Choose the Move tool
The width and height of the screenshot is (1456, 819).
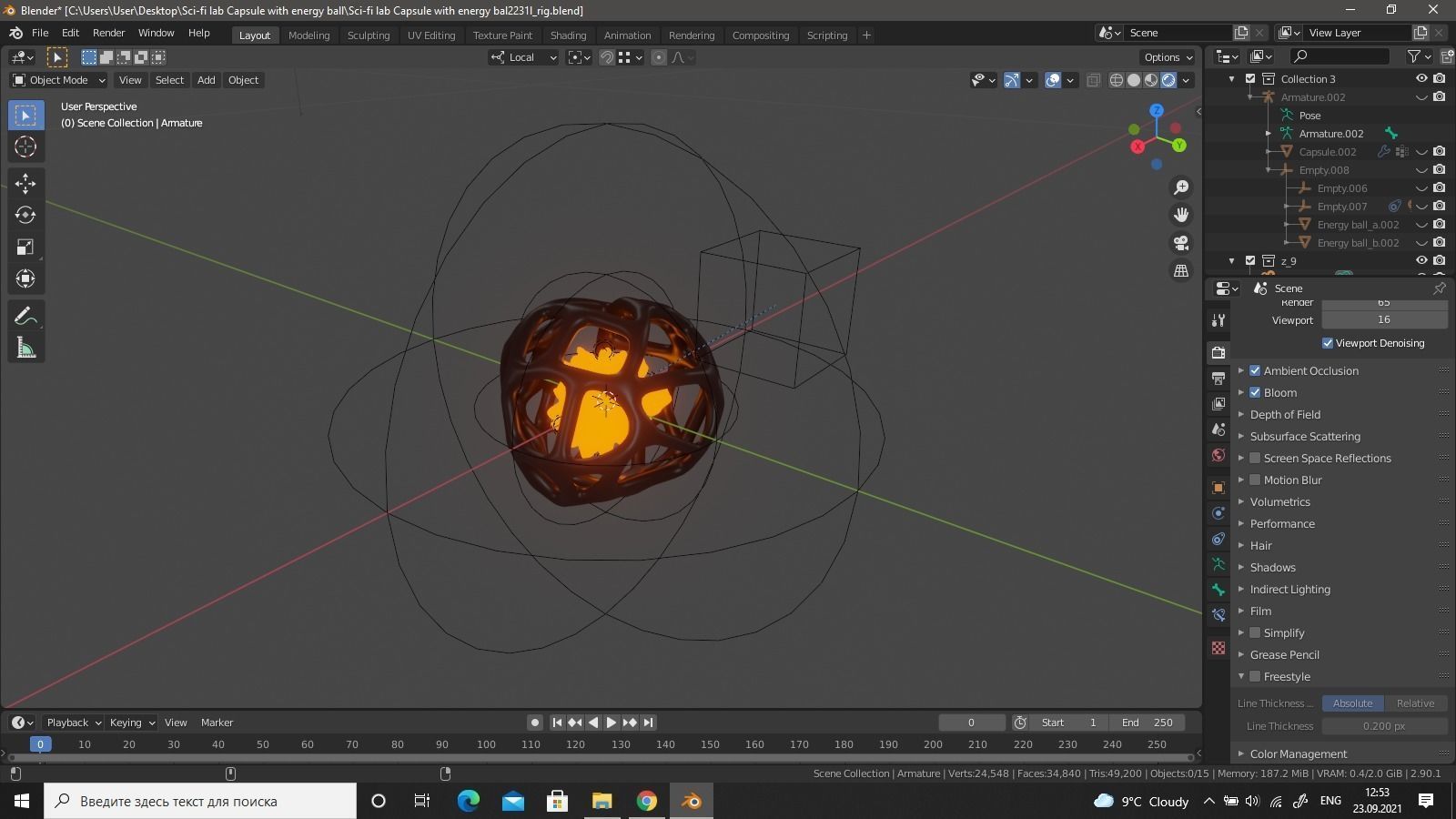coord(25,183)
